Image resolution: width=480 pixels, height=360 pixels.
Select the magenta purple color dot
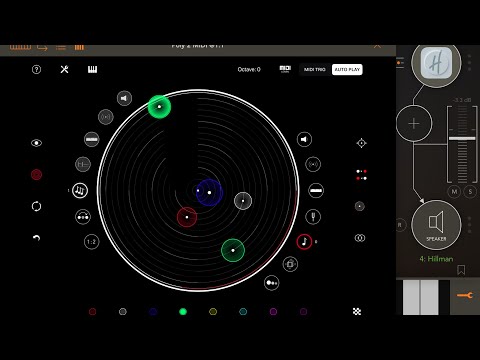(x=273, y=311)
